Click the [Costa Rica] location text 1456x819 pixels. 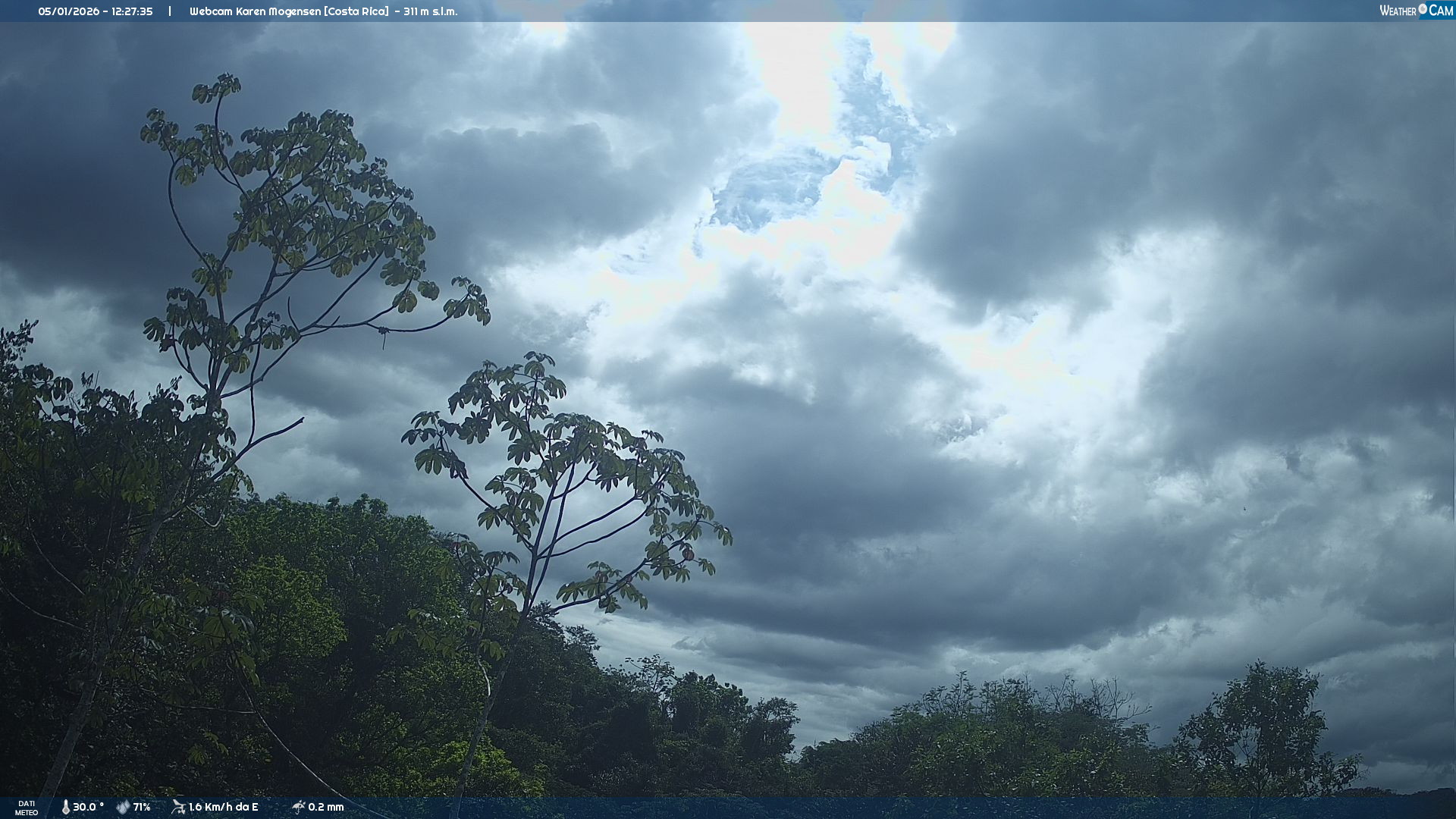(356, 11)
